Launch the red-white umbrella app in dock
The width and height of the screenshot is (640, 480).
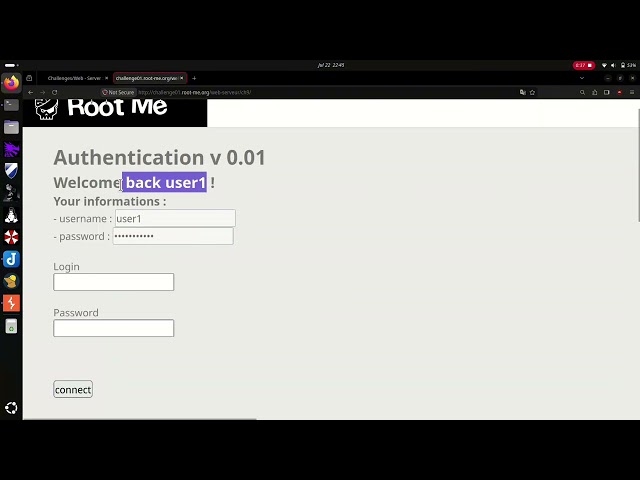[11, 237]
